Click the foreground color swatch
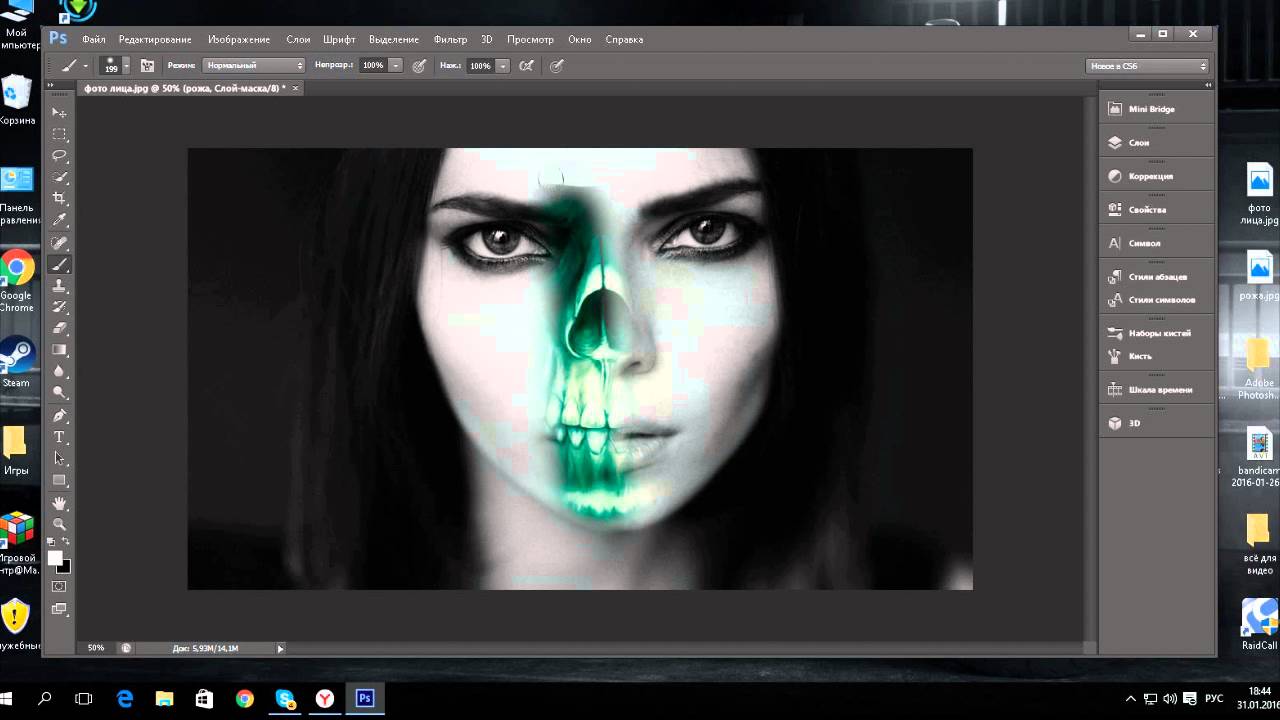The image size is (1280, 720). click(x=56, y=558)
